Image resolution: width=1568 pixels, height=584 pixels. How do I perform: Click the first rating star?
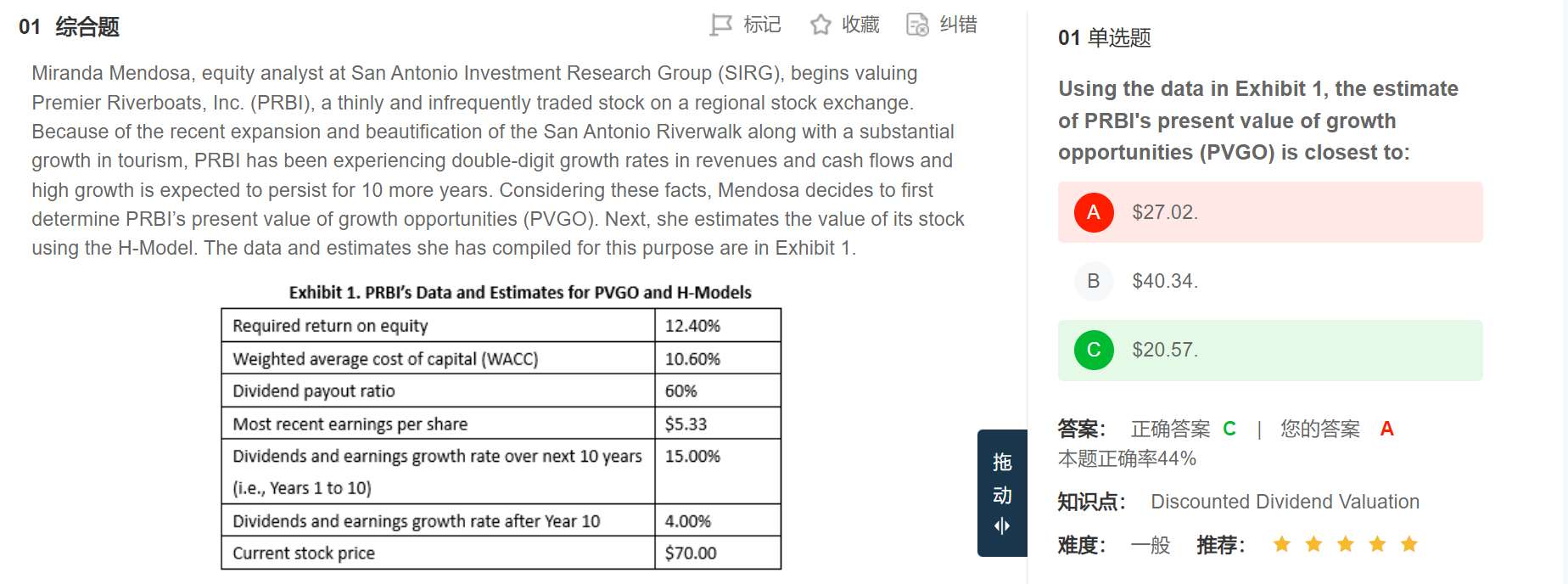click(1282, 544)
